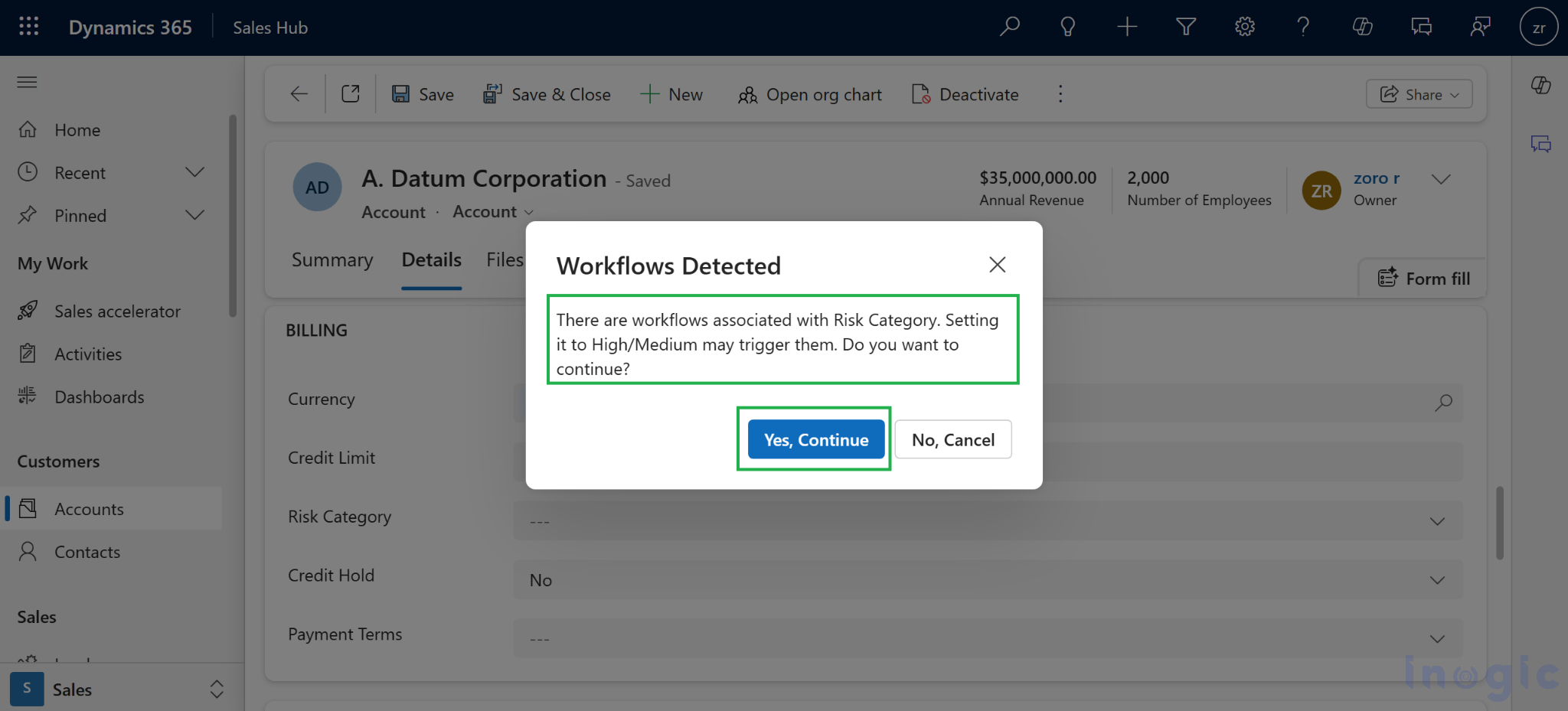Click the Currency lookup search icon
Image resolution: width=1568 pixels, height=711 pixels.
click(x=1443, y=403)
